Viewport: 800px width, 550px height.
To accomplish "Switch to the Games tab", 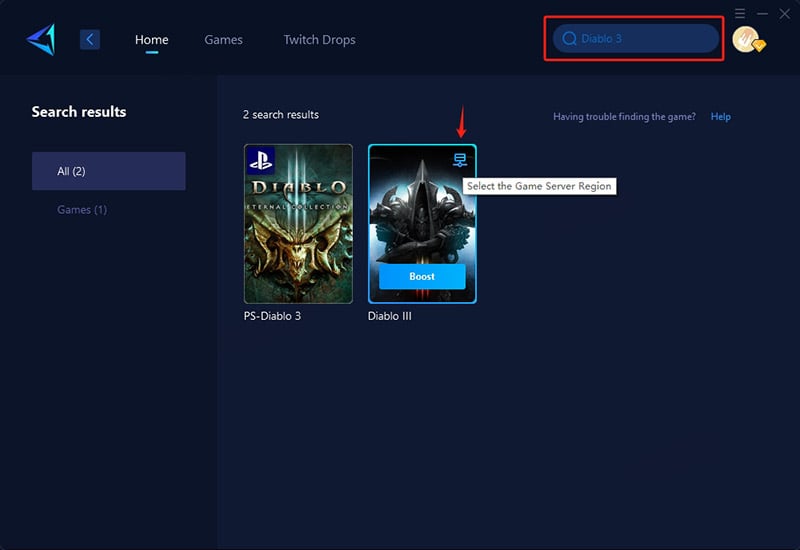I will coord(223,40).
